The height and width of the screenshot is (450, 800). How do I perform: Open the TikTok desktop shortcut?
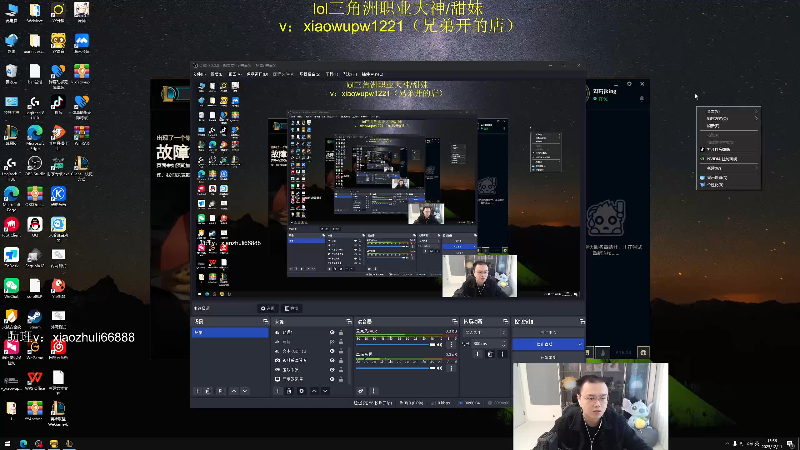[58, 105]
